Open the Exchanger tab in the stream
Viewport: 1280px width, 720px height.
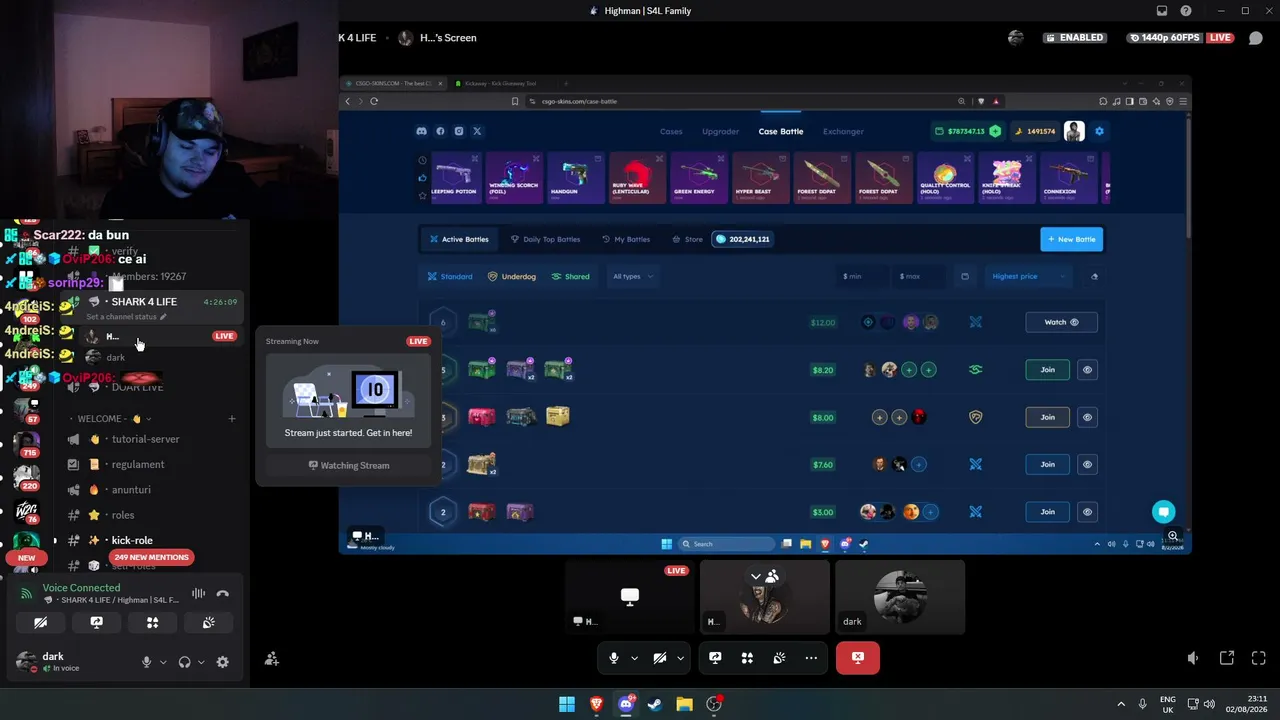[843, 131]
